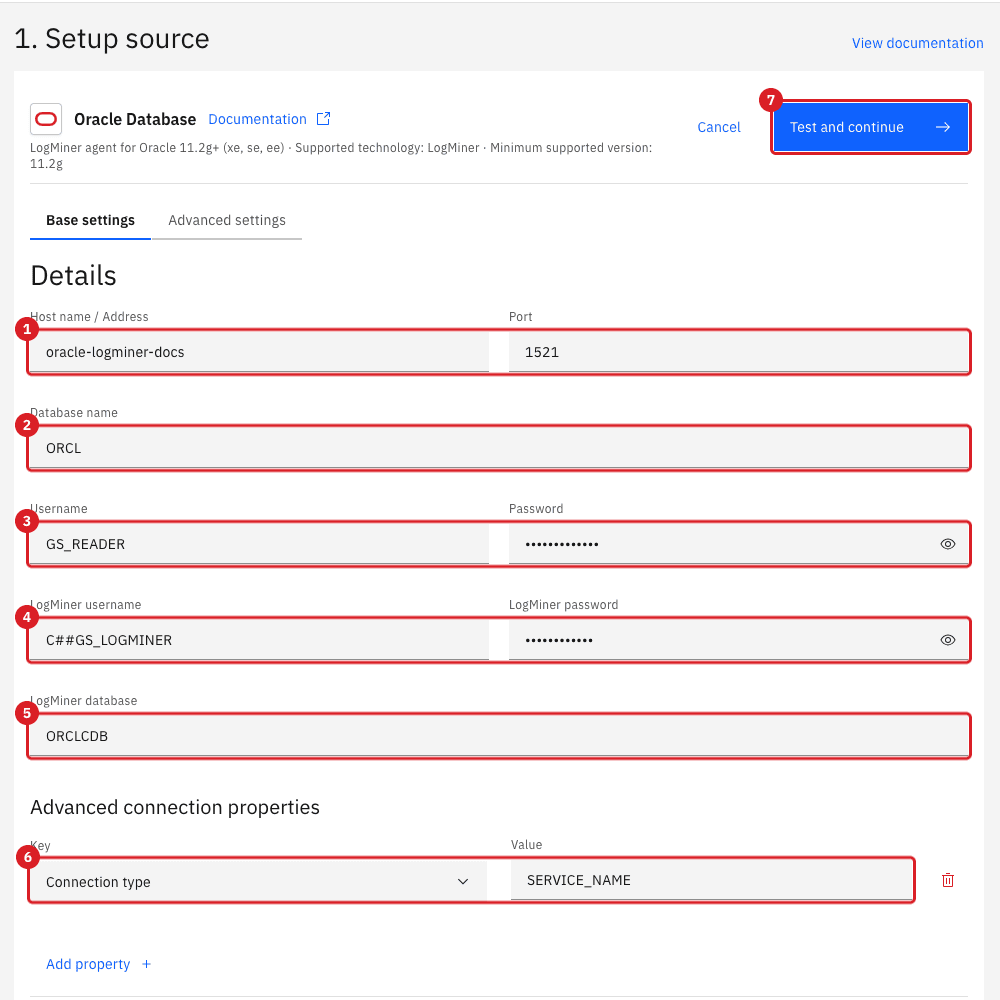The width and height of the screenshot is (1000, 1000).
Task: Click the Port field with 1521
Action: tap(738, 352)
